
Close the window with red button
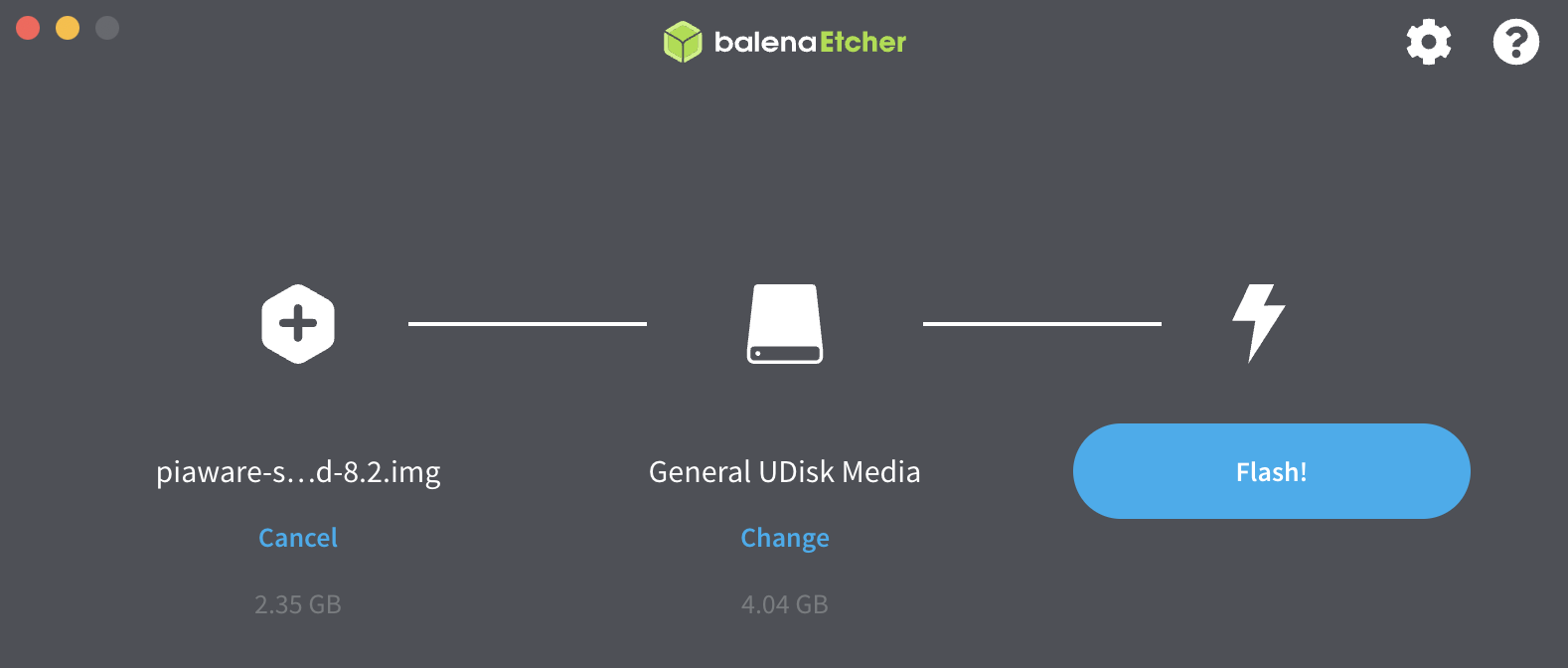28,28
